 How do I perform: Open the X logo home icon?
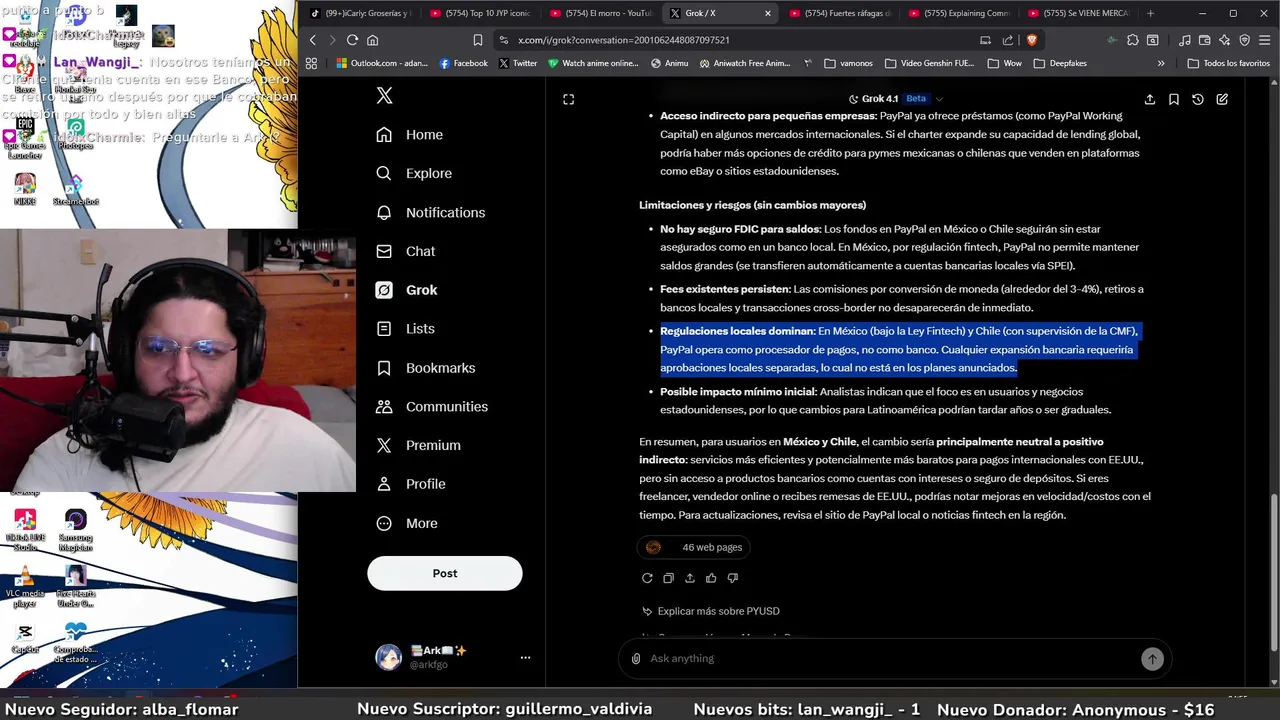point(384,96)
